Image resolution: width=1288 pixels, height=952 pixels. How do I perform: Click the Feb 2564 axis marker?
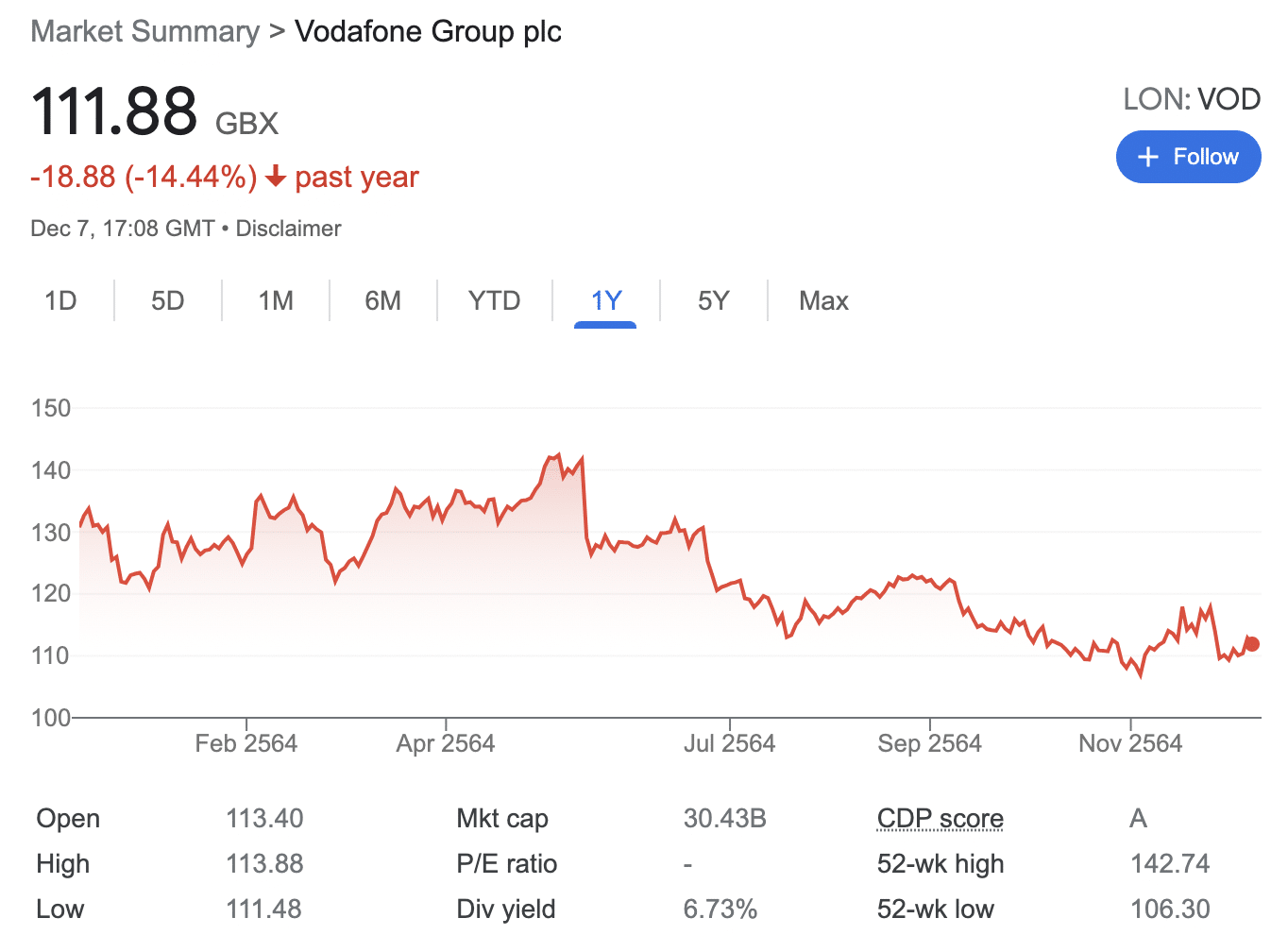246,743
